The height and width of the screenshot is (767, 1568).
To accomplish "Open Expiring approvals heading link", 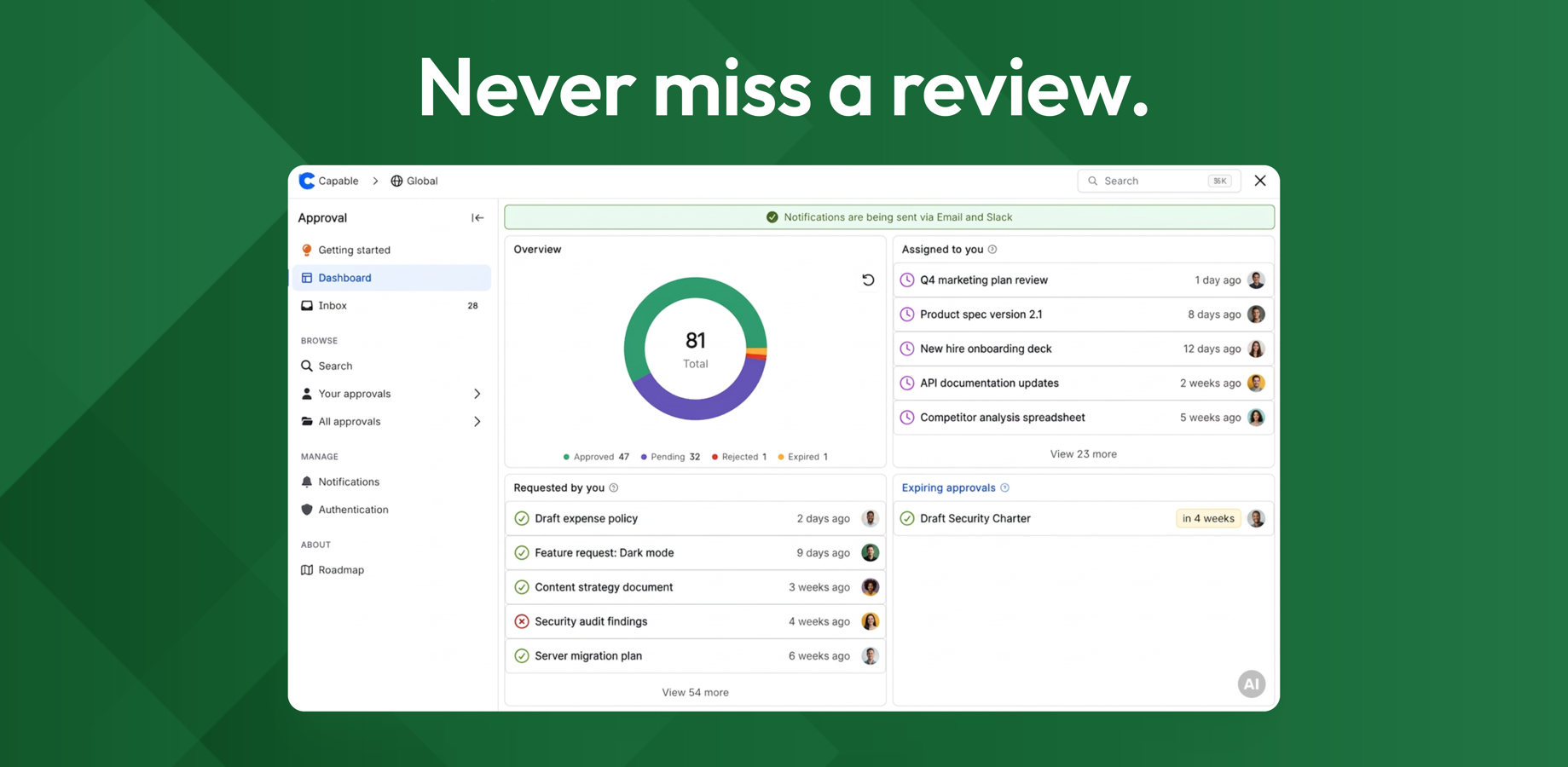I will pos(948,487).
